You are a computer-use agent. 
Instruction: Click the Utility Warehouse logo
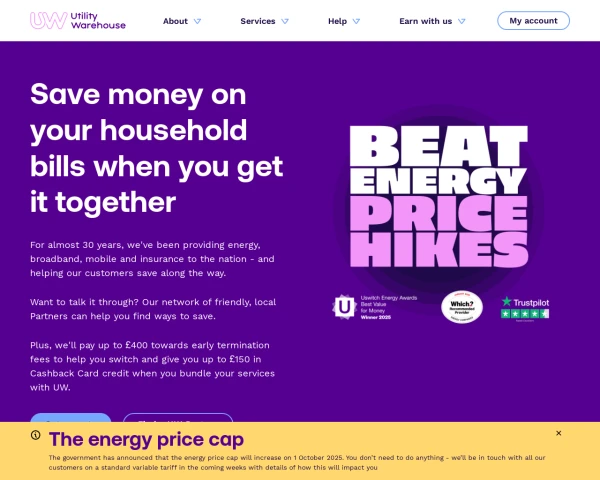(x=78, y=20)
